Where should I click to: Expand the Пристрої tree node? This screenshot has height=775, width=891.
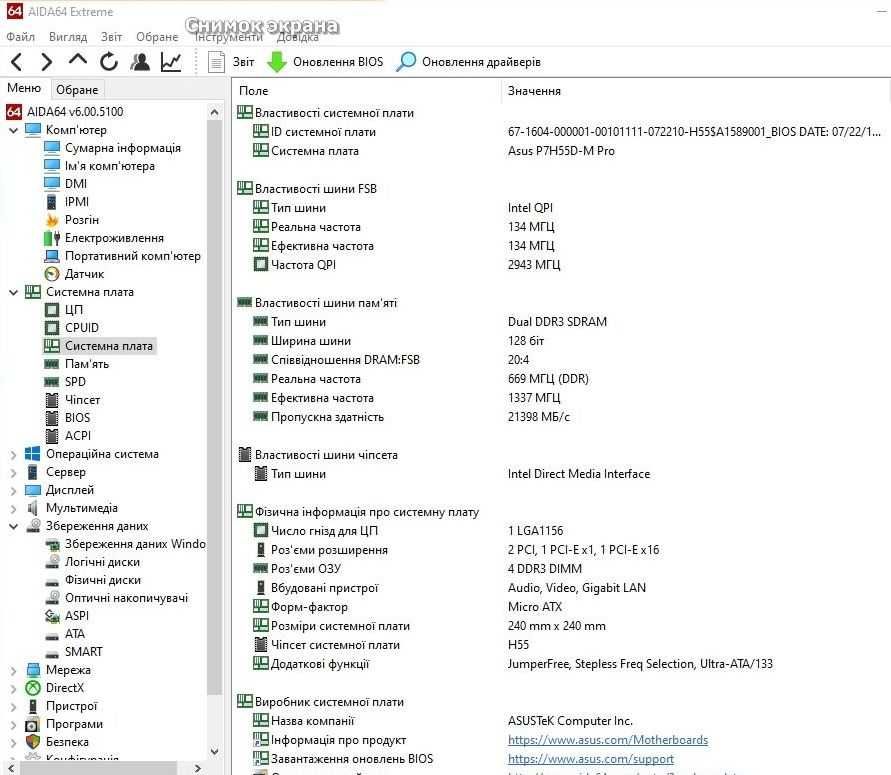tap(14, 706)
